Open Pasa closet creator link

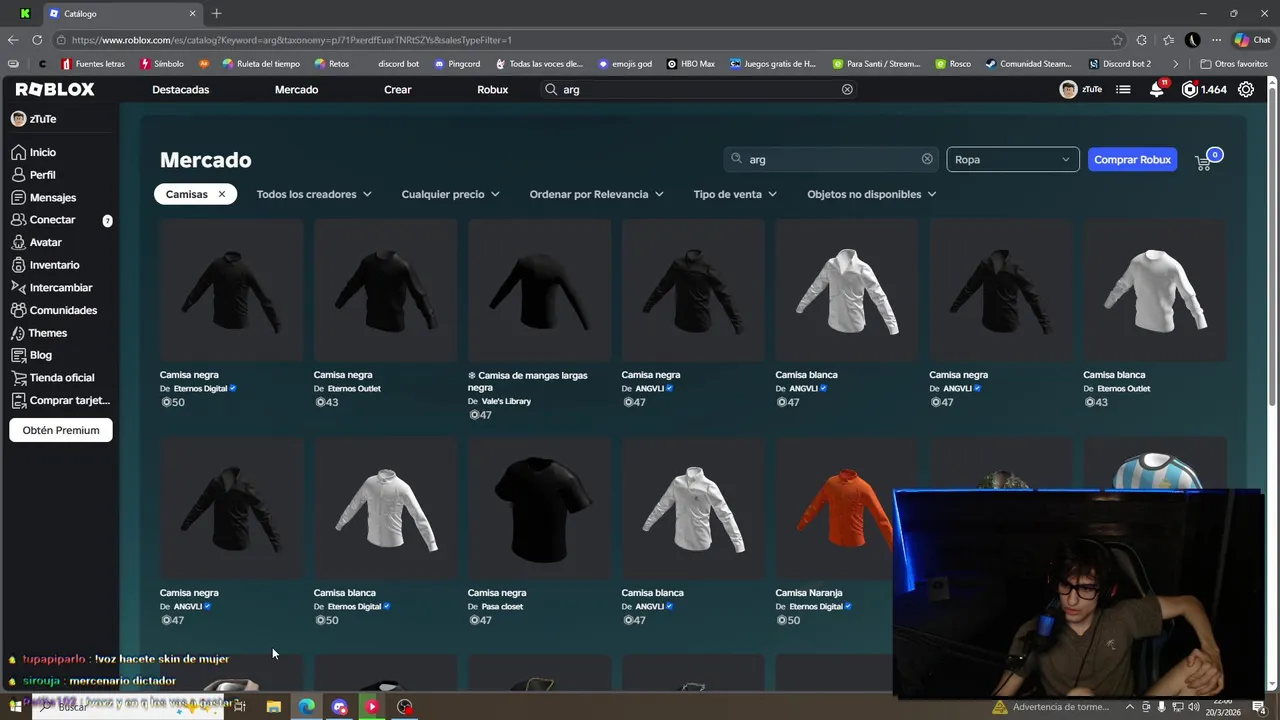click(x=502, y=606)
